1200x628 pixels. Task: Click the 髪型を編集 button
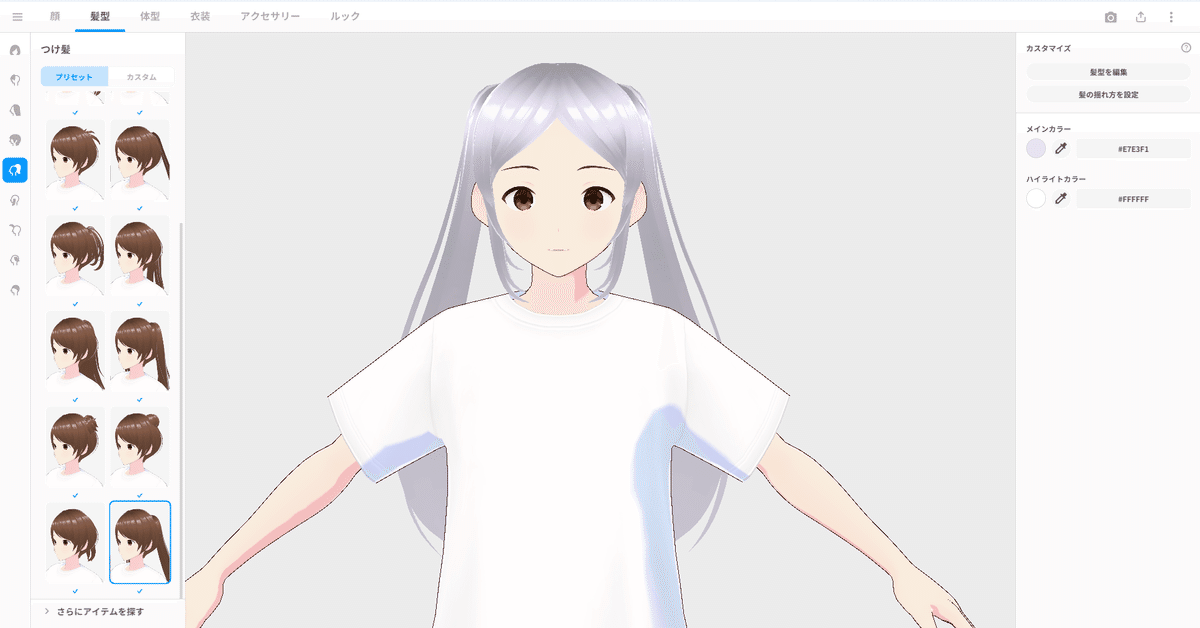(x=1108, y=72)
